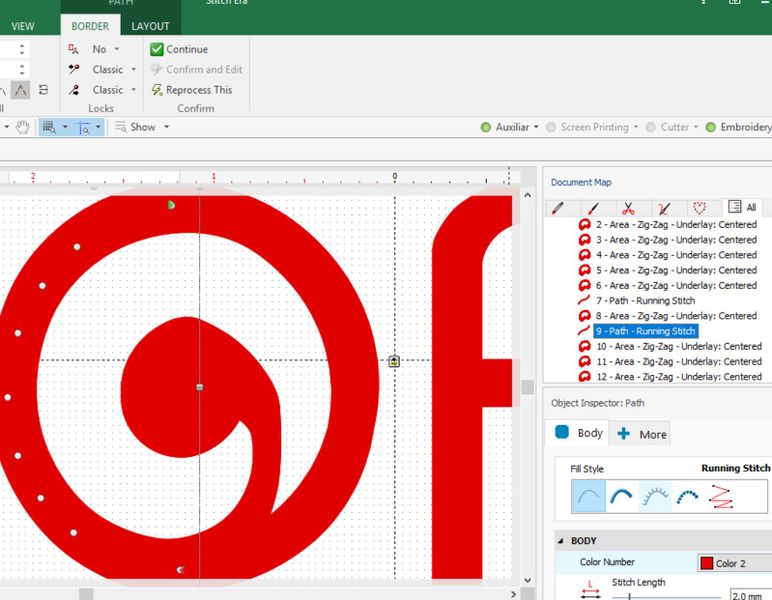Choose the red zig-zag fill style
772x600 pixels.
pyautogui.click(x=721, y=496)
